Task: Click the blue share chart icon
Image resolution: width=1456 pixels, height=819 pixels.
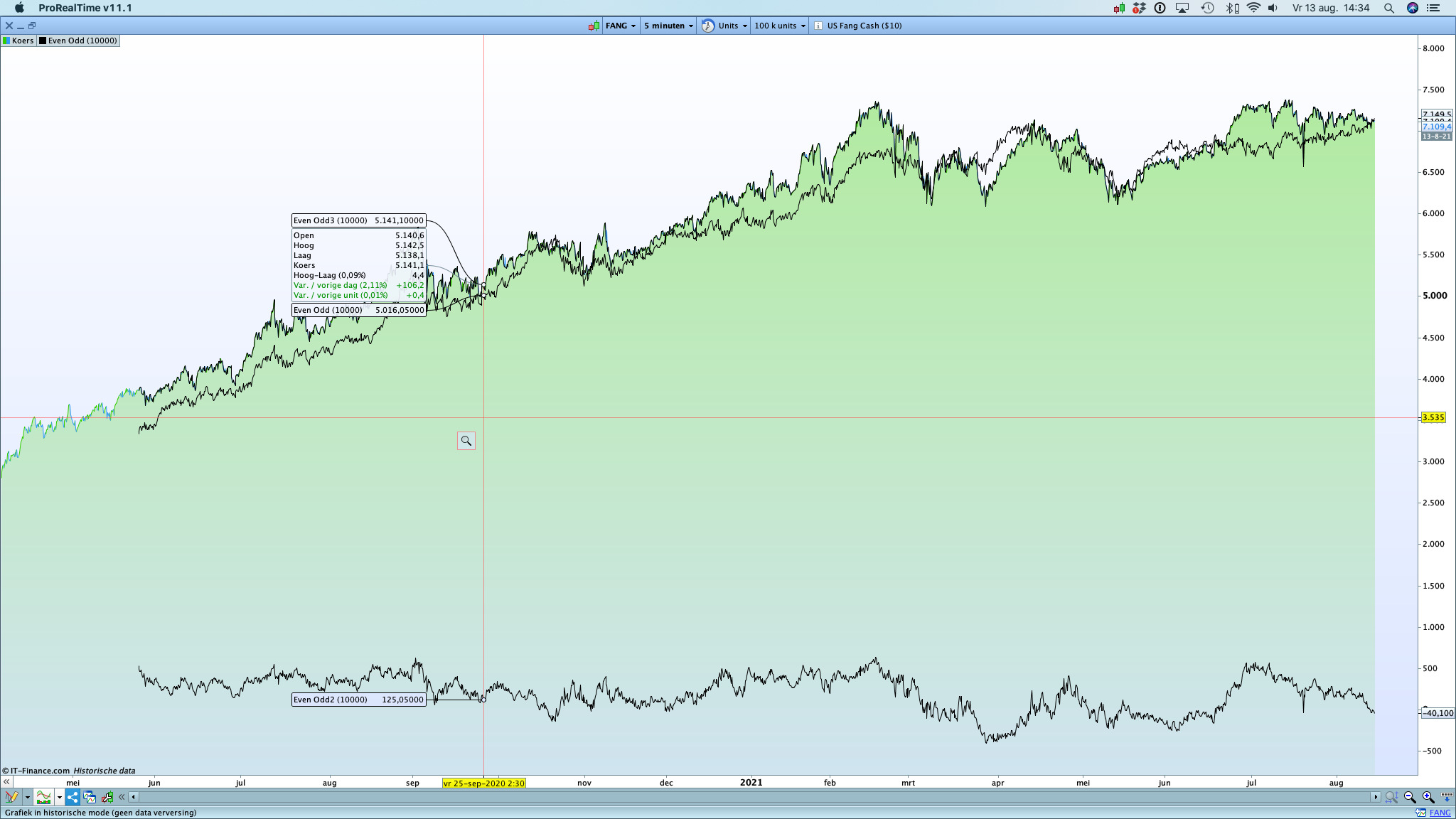Action: point(73,797)
